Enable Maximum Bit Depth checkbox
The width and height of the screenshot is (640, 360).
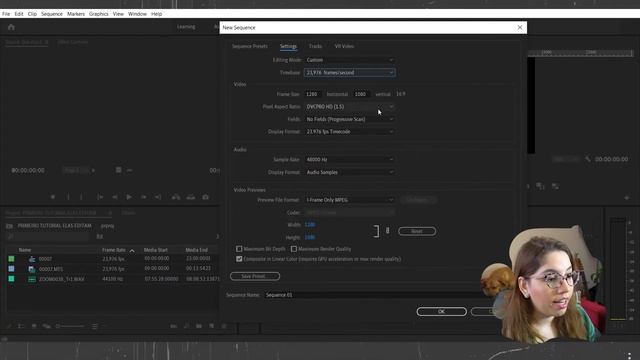pos(239,249)
